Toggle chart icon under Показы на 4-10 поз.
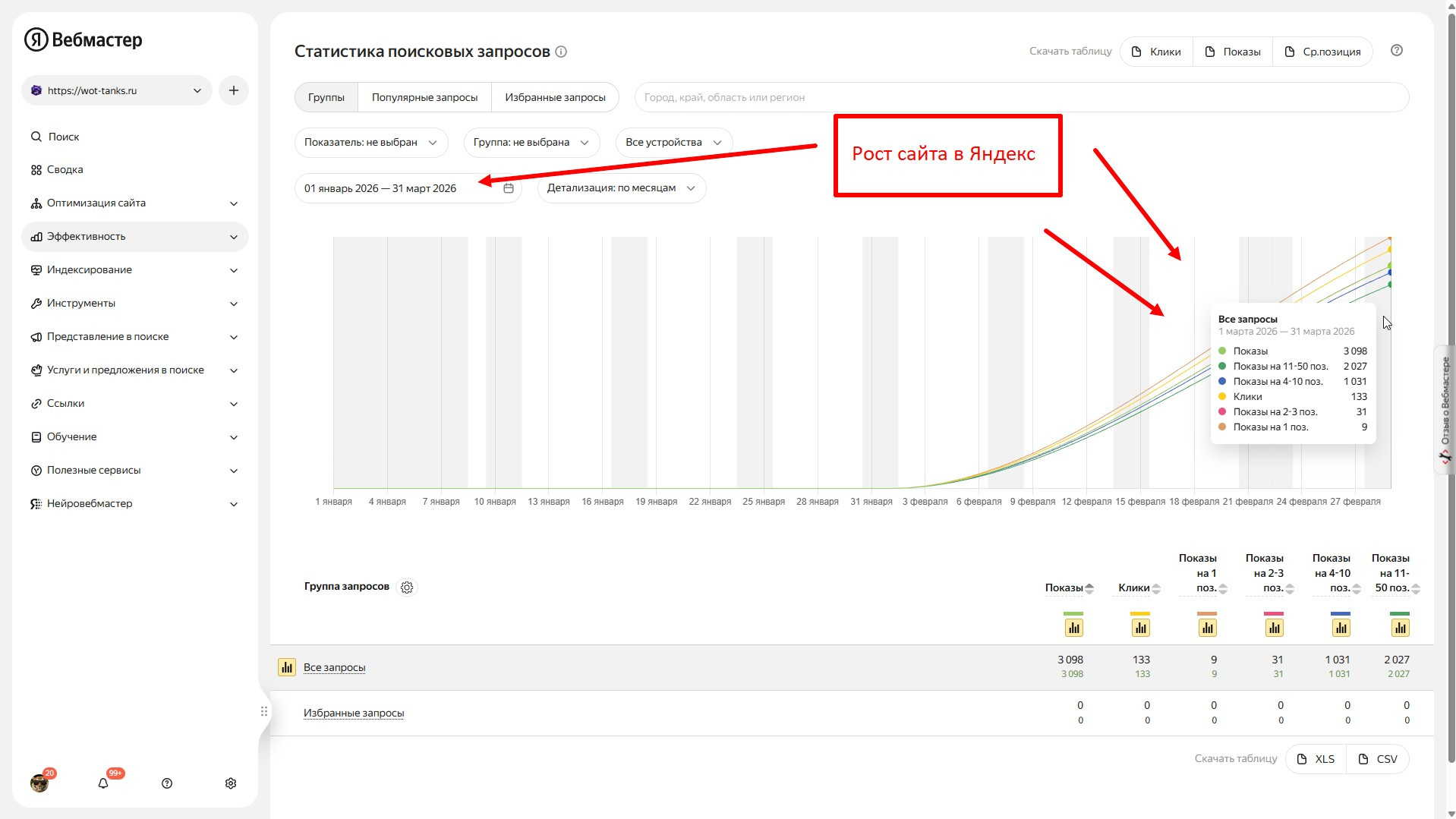Viewport: 1456px width, 819px height. click(x=1341, y=628)
